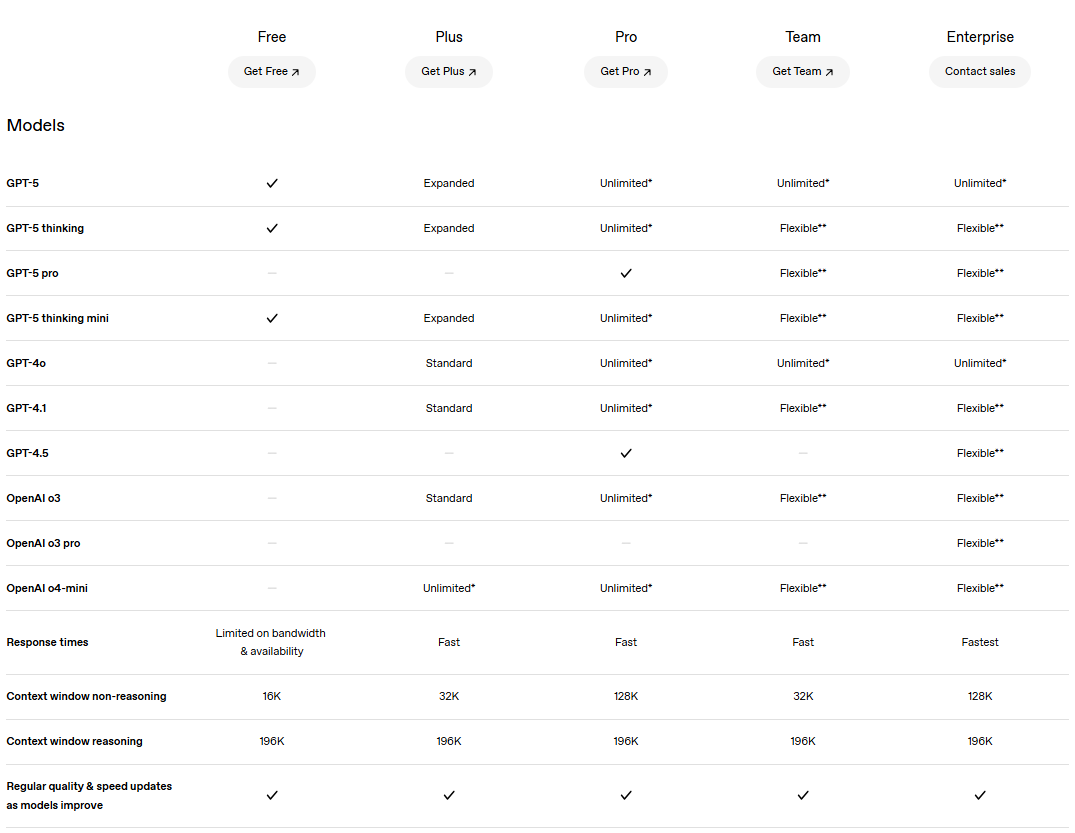The width and height of the screenshot is (1075, 833).
Task: Click the Enterprise plan column heading
Action: 980,37
